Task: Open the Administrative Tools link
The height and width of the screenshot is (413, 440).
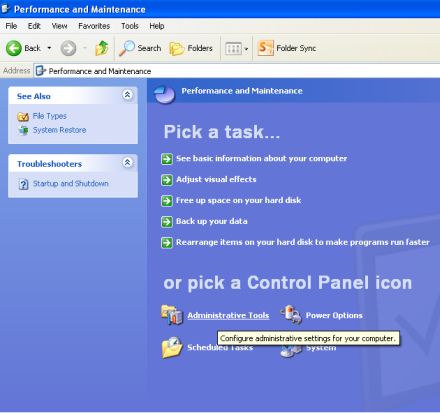Action: (228, 315)
